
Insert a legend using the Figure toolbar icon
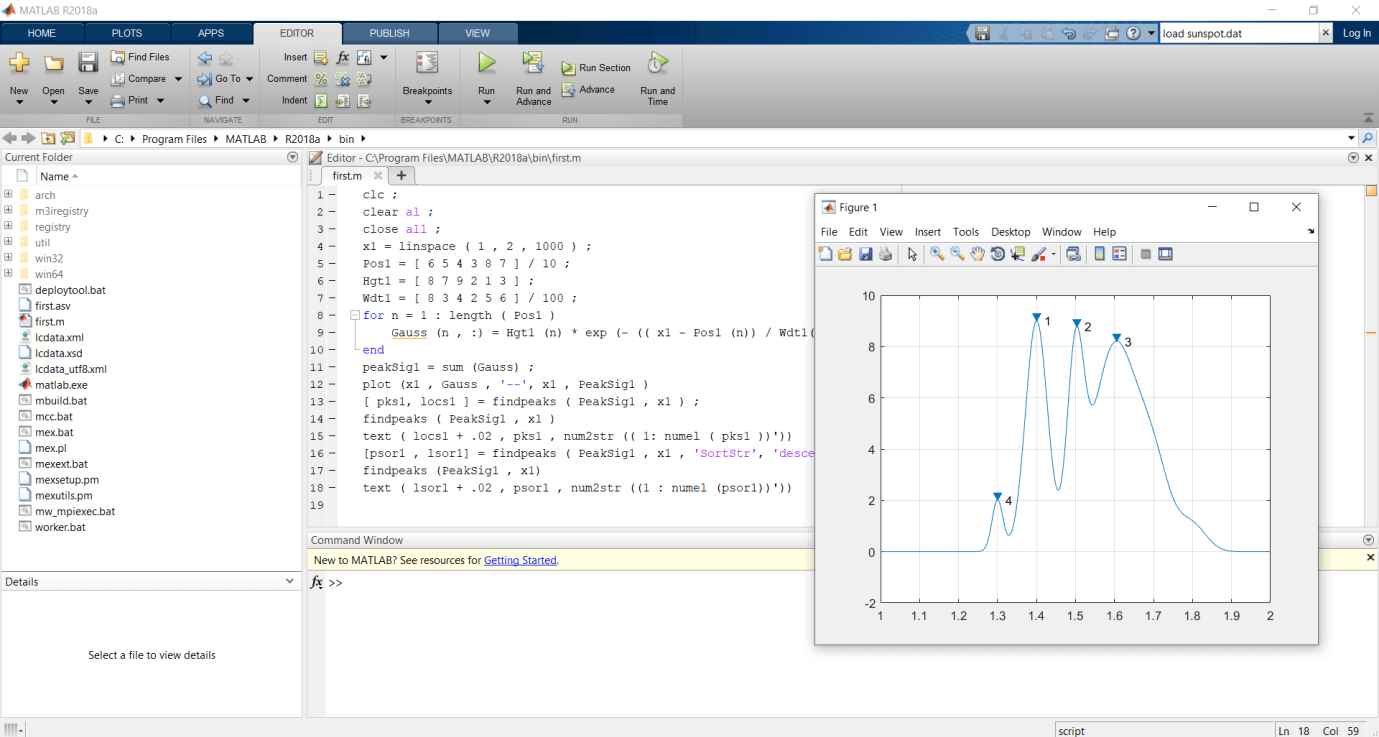[x=1119, y=254]
